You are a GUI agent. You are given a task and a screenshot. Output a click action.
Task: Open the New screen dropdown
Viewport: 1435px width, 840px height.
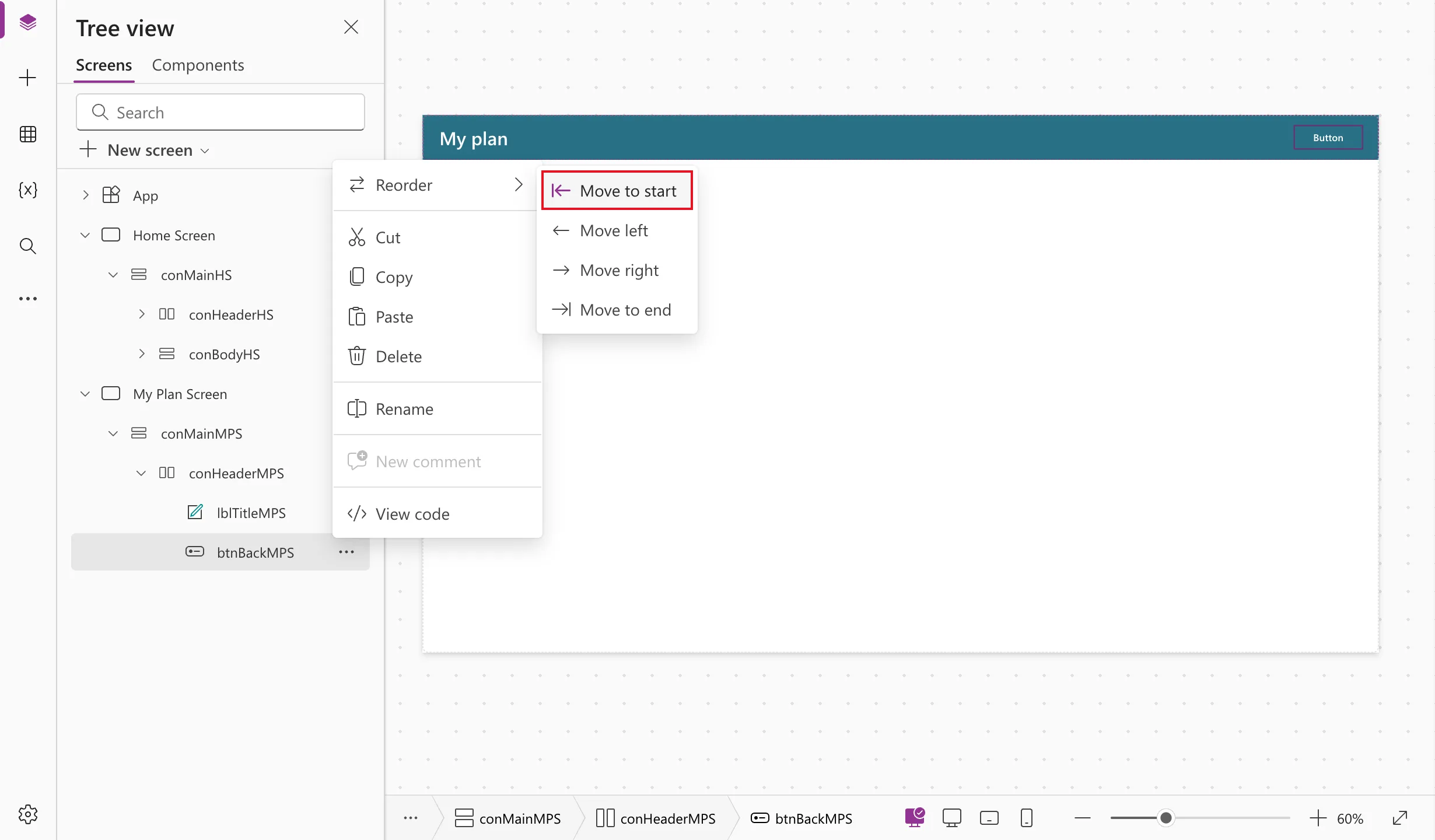point(145,150)
